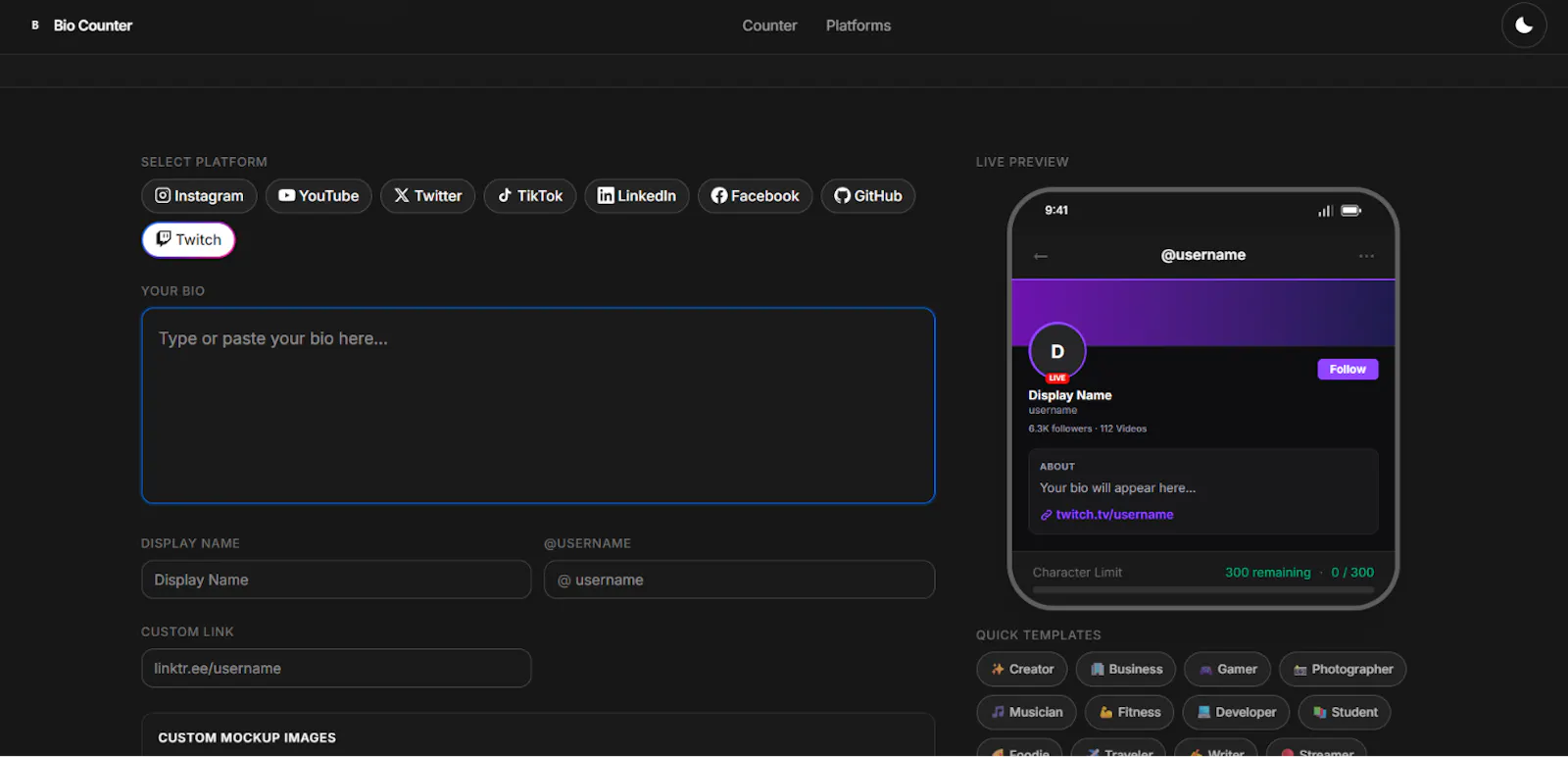The height and width of the screenshot is (757, 1568).
Task: Apply the Fitness quick template
Action: 1129,713
